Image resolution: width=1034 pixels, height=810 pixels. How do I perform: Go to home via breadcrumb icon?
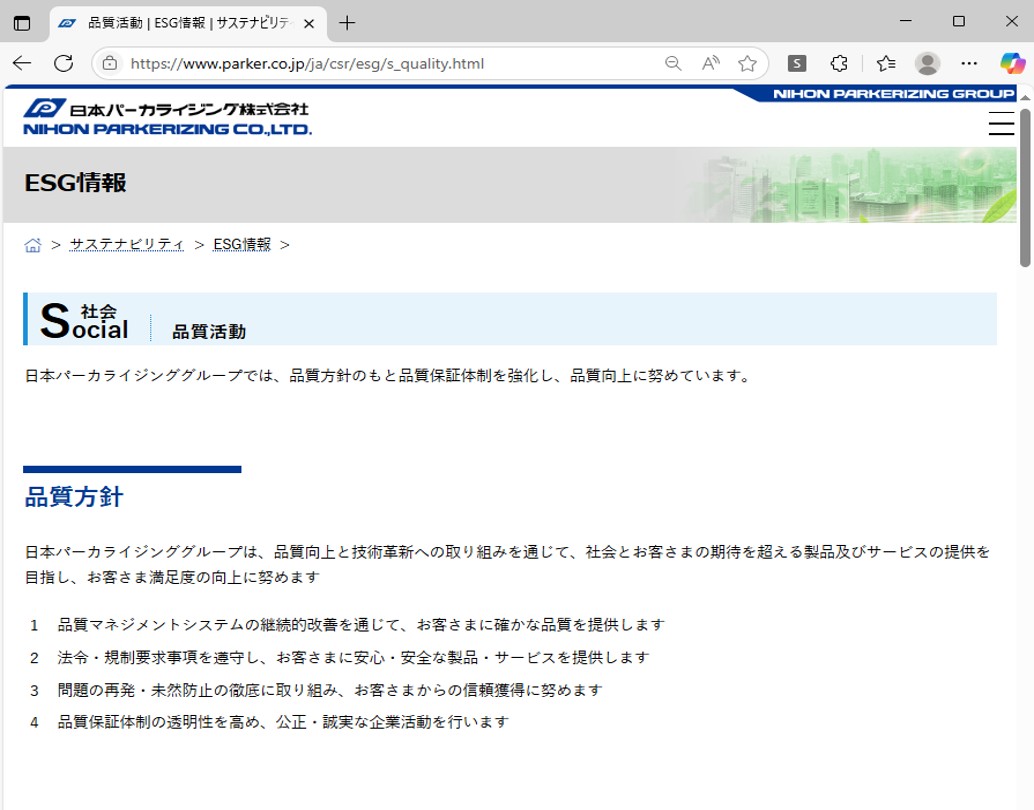(32, 245)
